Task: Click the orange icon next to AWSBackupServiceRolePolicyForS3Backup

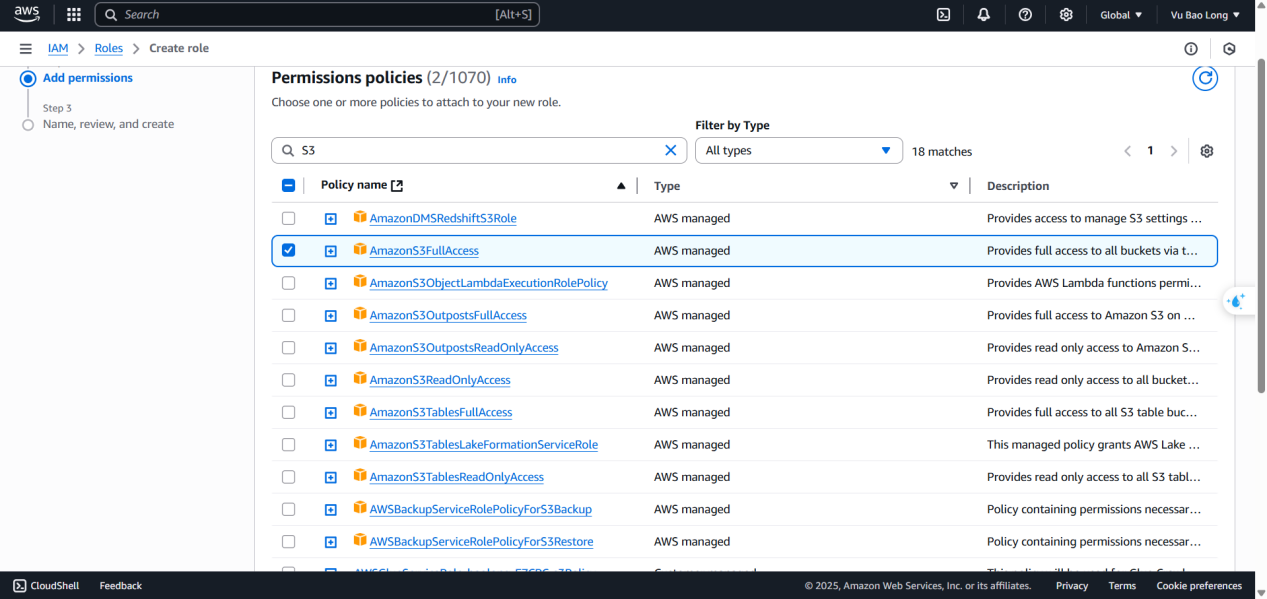Action: point(360,508)
